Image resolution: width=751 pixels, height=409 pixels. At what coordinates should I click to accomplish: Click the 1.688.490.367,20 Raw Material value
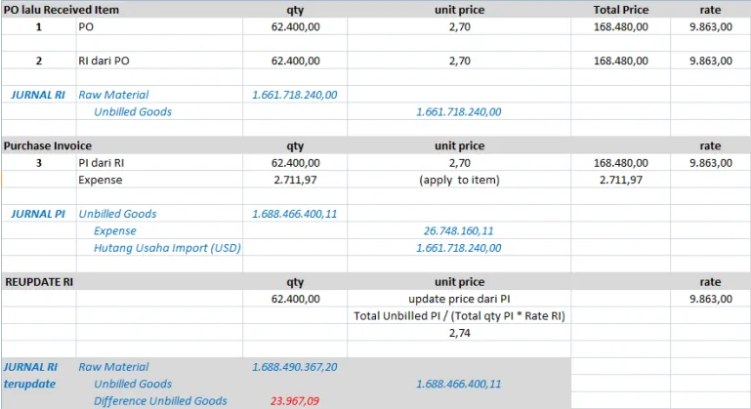pyautogui.click(x=296, y=366)
